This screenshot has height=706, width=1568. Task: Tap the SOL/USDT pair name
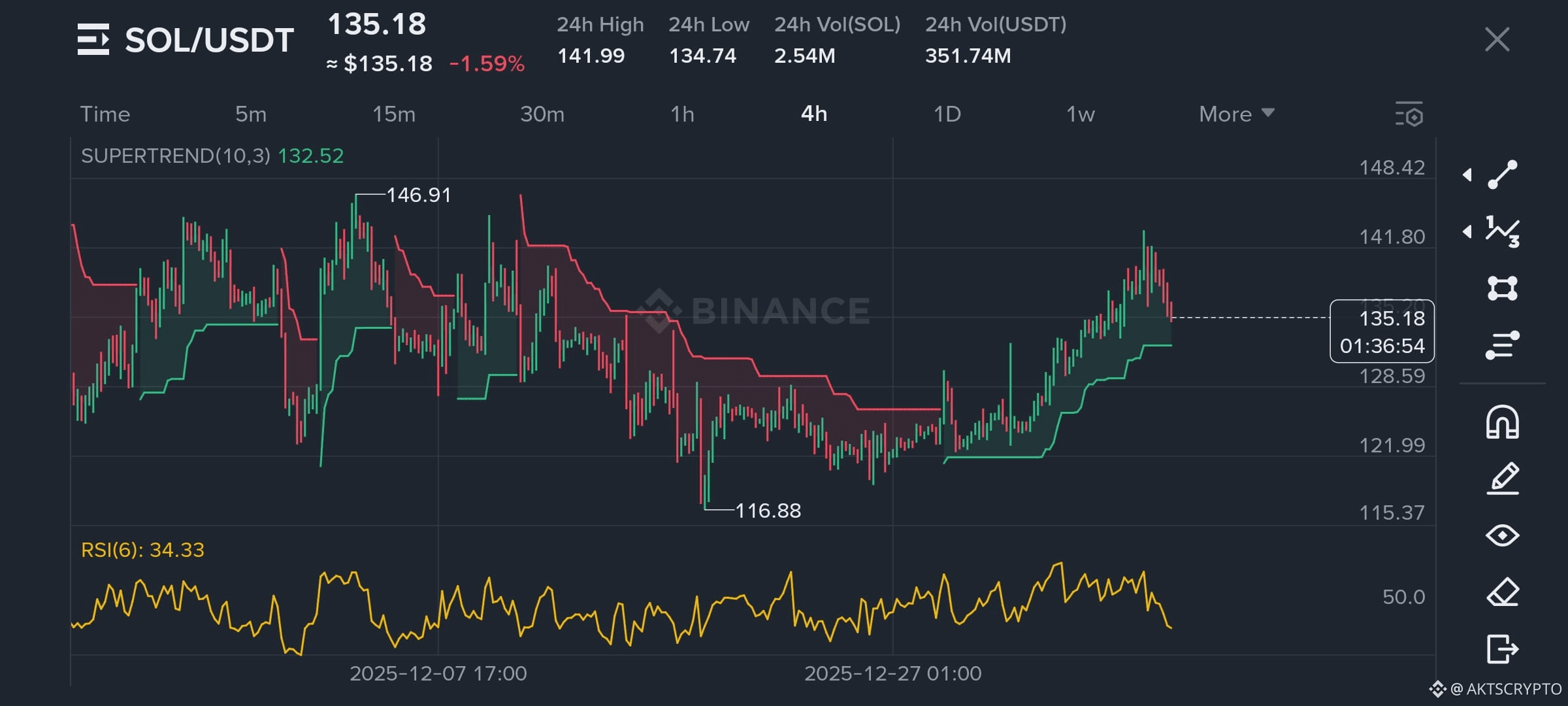209,40
